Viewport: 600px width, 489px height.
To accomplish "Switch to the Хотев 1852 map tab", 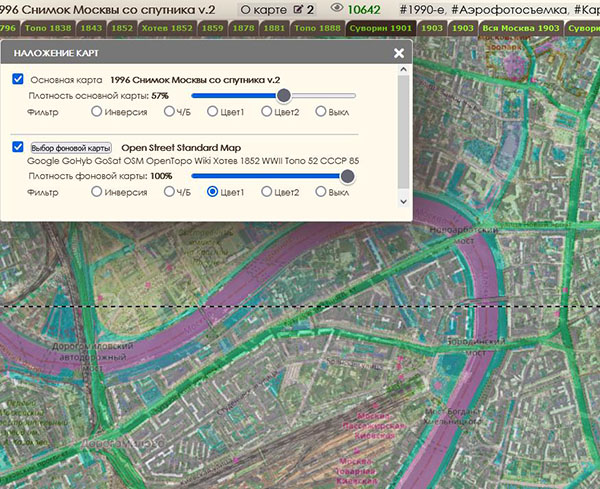I will coord(166,29).
